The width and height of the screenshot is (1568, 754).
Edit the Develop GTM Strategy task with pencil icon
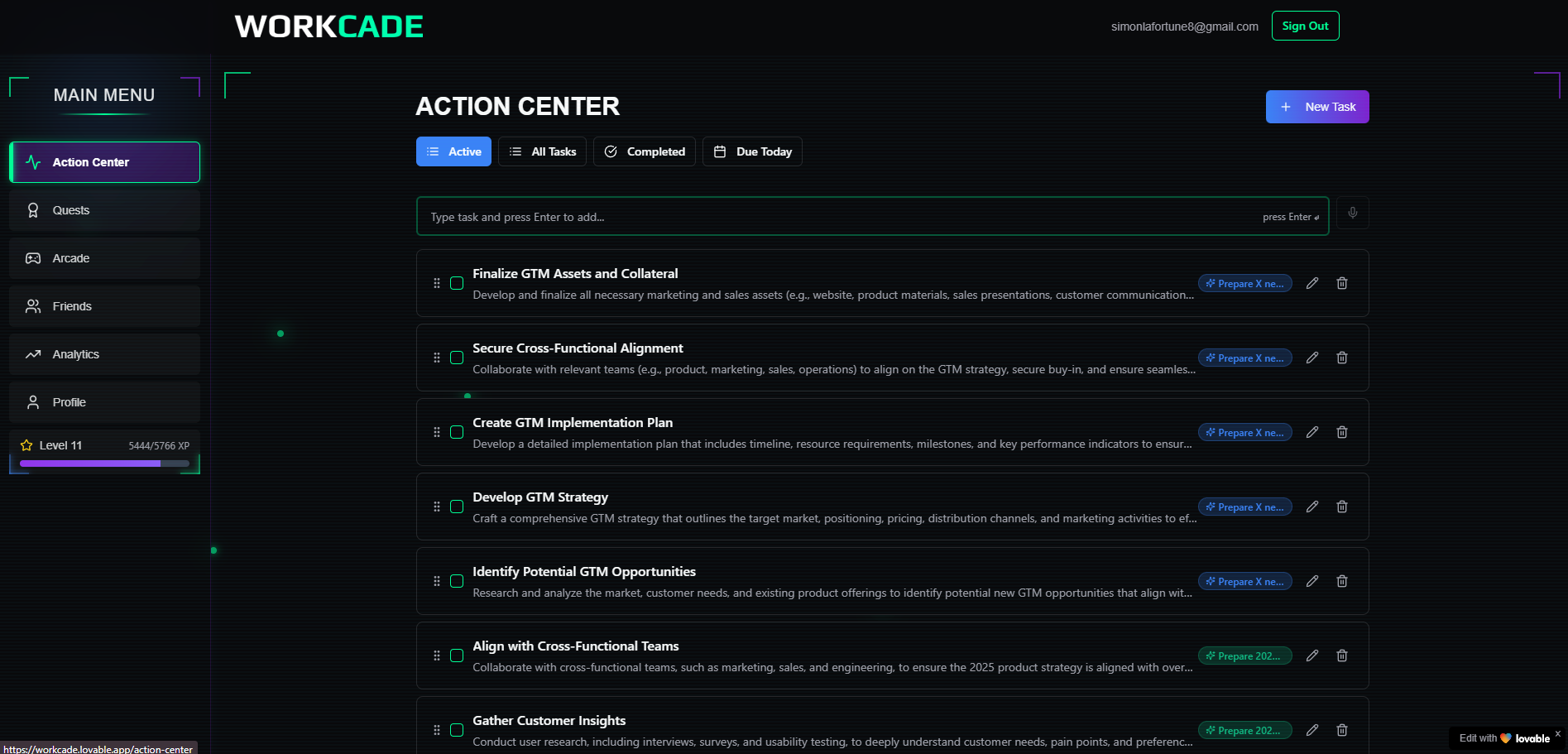pyautogui.click(x=1312, y=507)
